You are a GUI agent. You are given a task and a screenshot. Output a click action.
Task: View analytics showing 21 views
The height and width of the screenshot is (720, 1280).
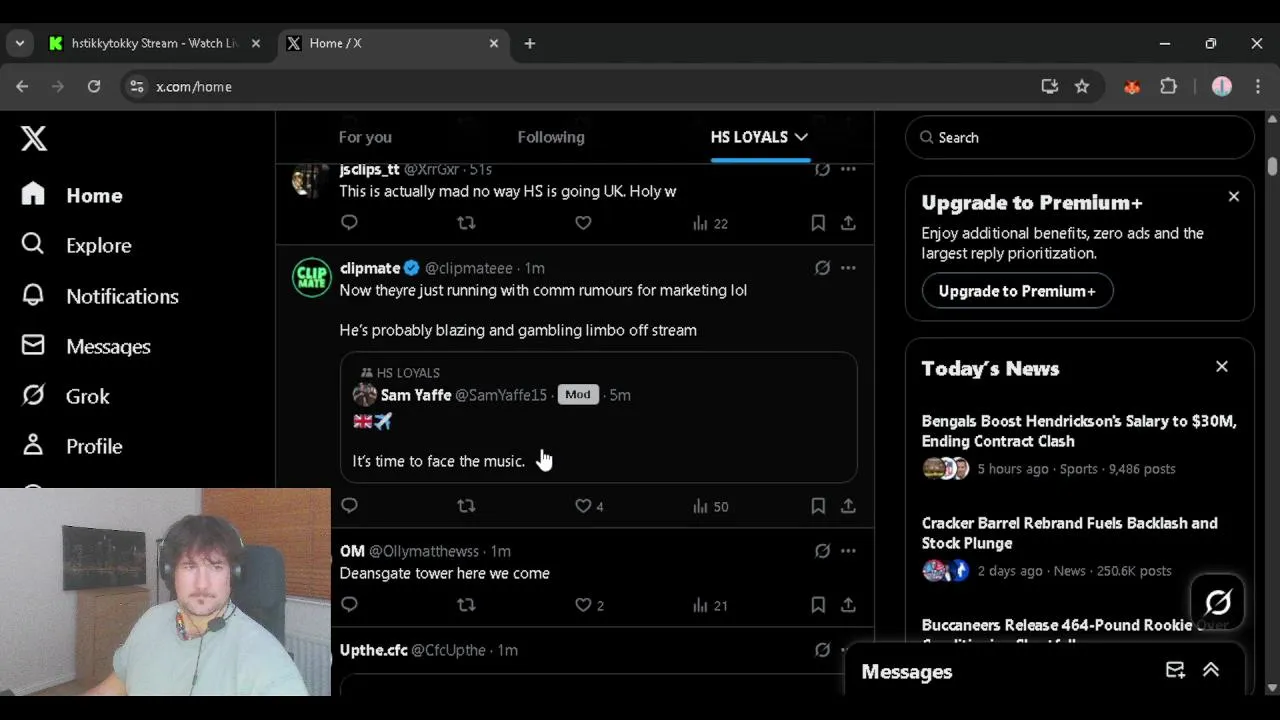point(710,605)
